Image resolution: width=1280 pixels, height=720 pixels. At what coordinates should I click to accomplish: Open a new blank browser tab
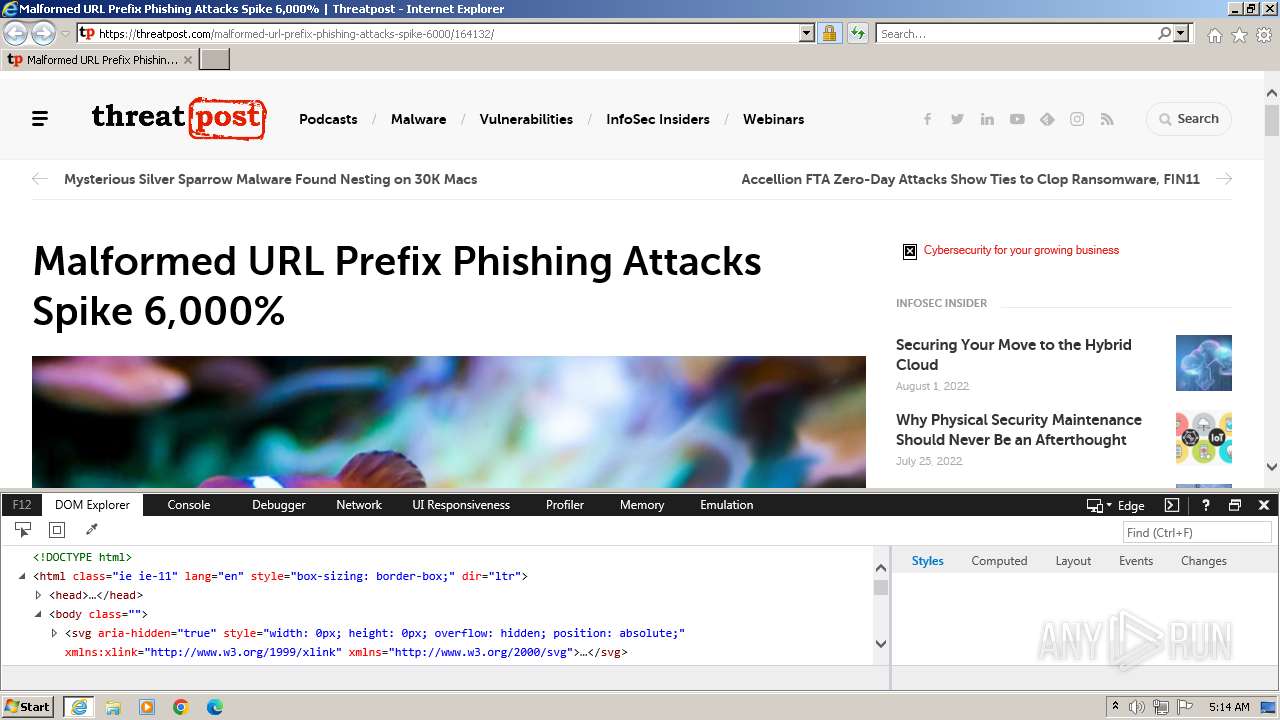[x=215, y=59]
